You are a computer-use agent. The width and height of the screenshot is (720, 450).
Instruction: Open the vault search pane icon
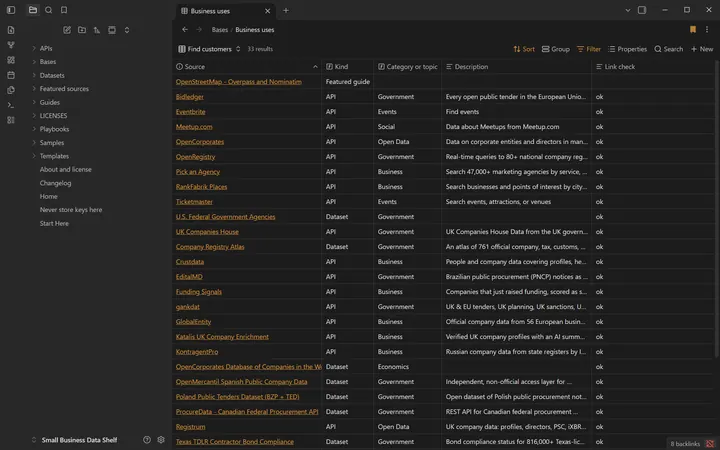click(49, 10)
